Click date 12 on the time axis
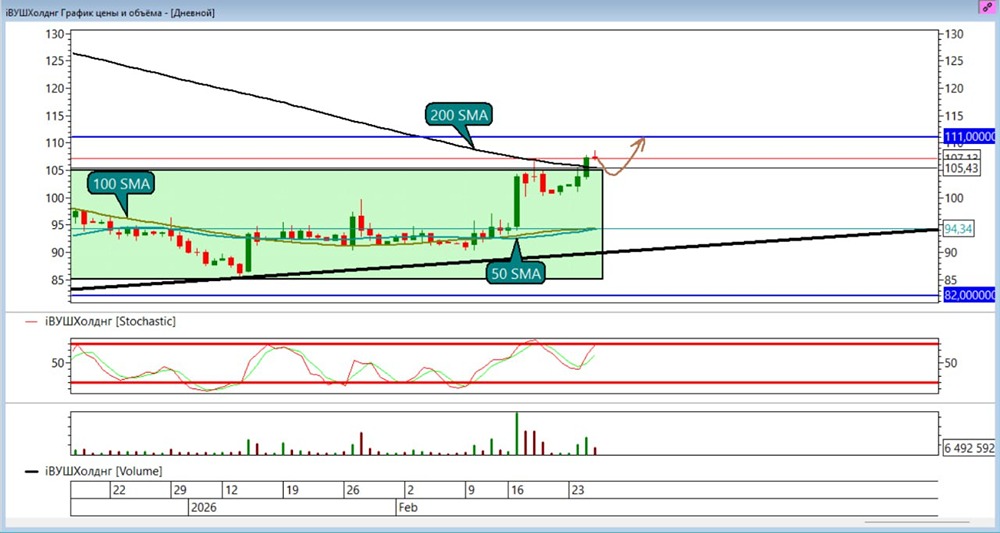Screen dimensions: 1000x533 coord(230,490)
